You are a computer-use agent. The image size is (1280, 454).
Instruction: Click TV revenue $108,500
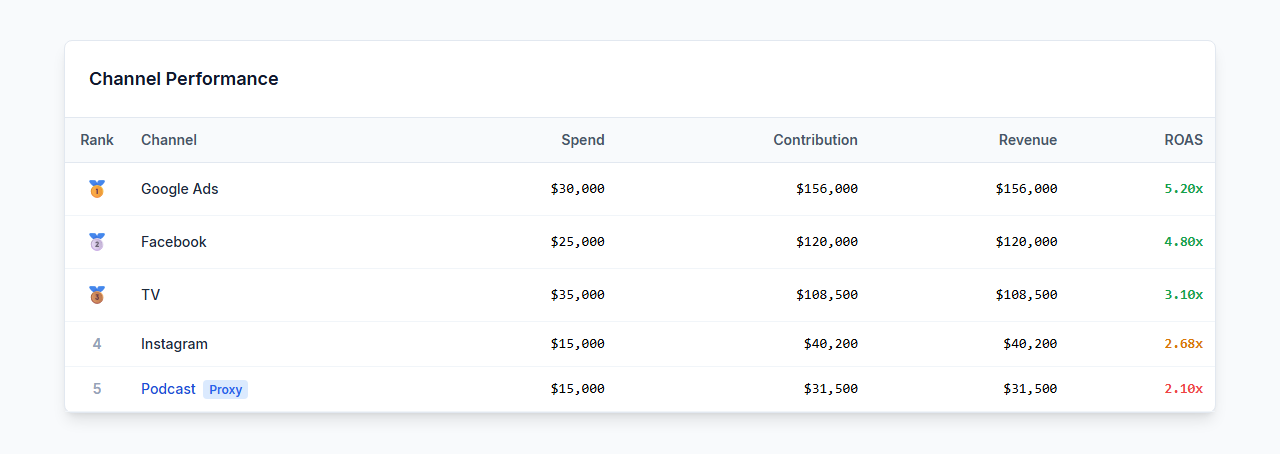pyautogui.click(x=1027, y=295)
